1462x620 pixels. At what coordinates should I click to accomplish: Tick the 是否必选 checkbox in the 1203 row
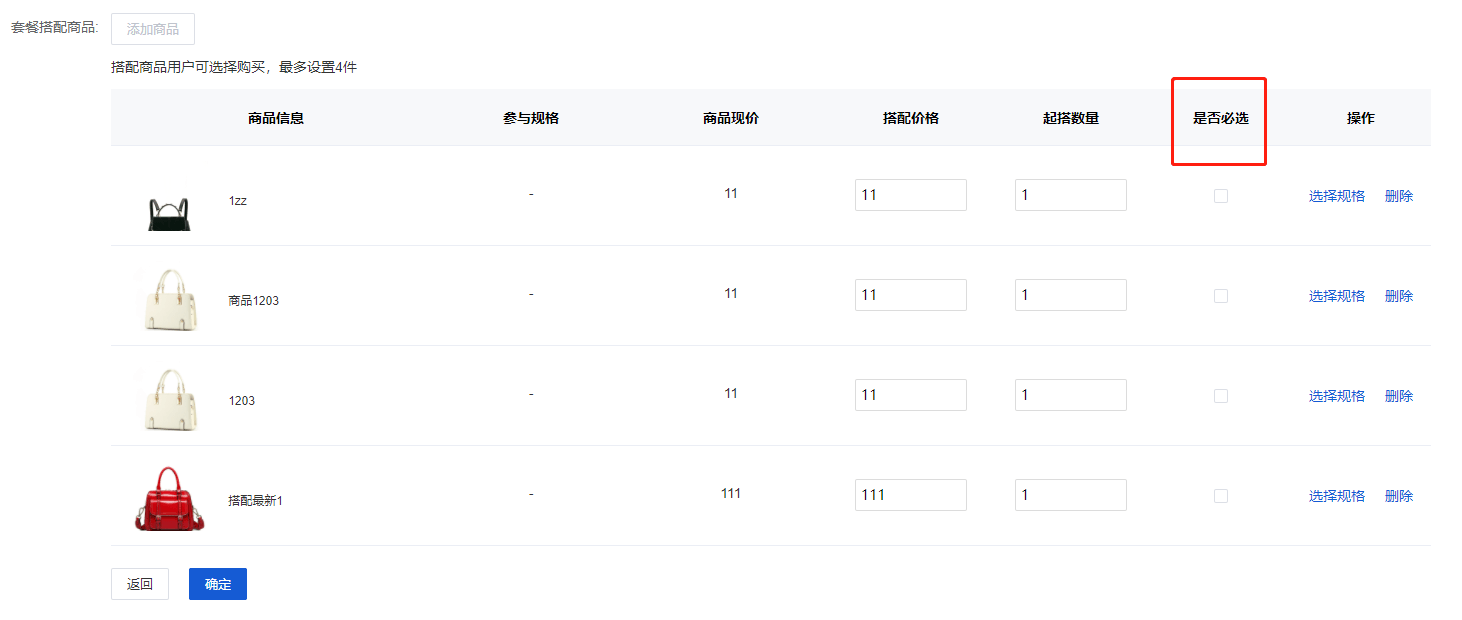pos(1221,396)
